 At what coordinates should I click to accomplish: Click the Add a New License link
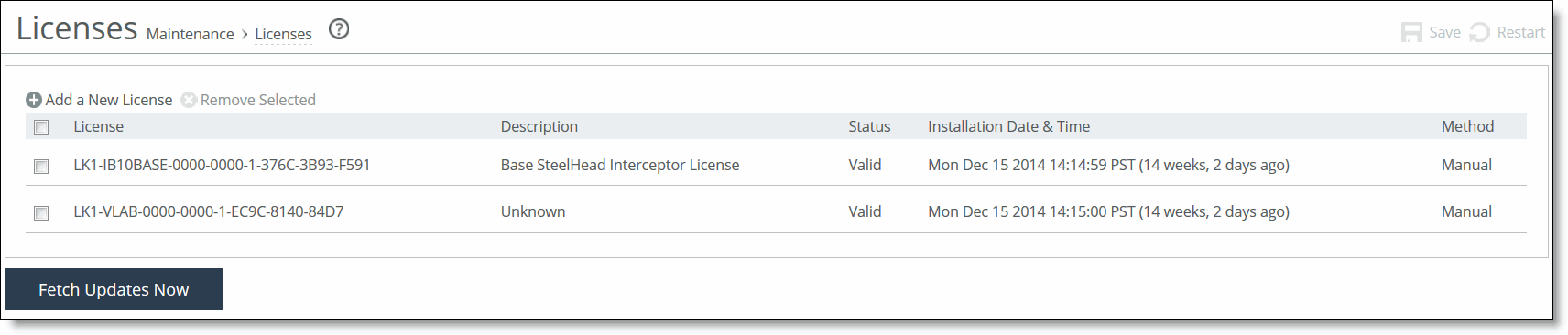109,100
